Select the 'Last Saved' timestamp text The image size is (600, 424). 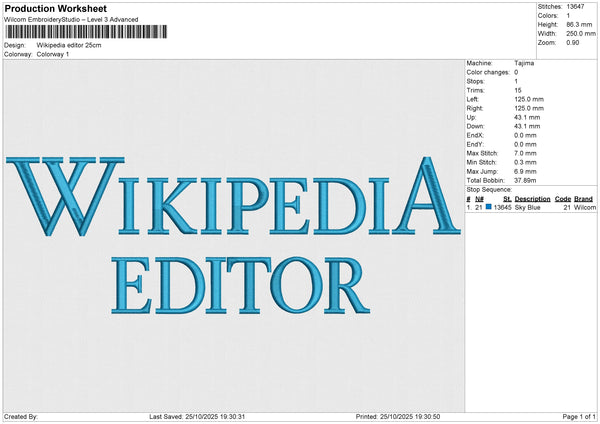[x=197, y=417]
